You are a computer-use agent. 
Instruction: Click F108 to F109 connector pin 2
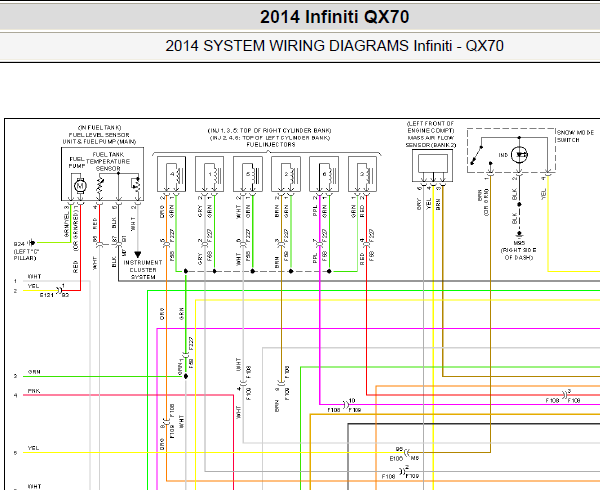(x=402, y=472)
